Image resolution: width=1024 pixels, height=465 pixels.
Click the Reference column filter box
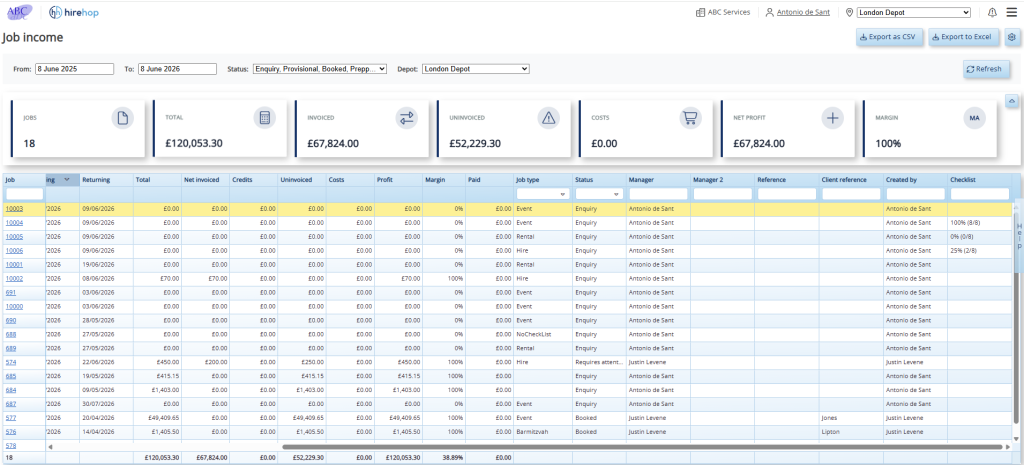(x=787, y=194)
